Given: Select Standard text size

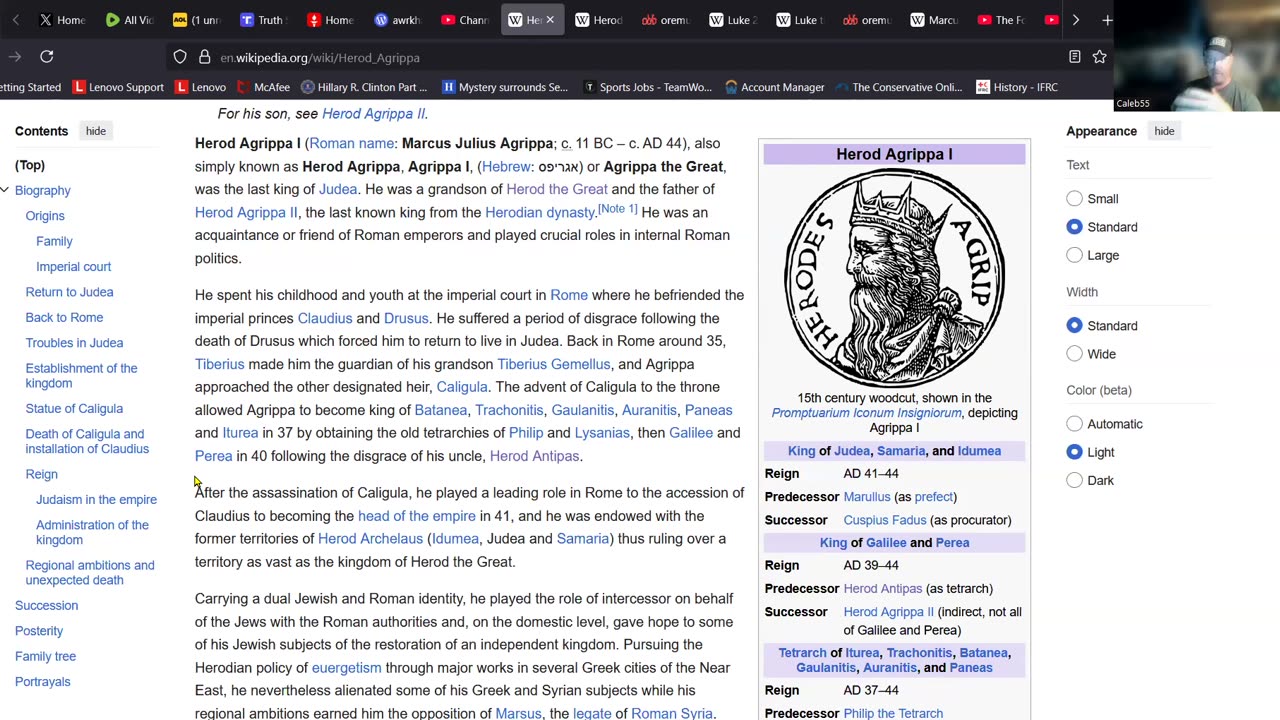Looking at the screenshot, I should (x=1074, y=227).
